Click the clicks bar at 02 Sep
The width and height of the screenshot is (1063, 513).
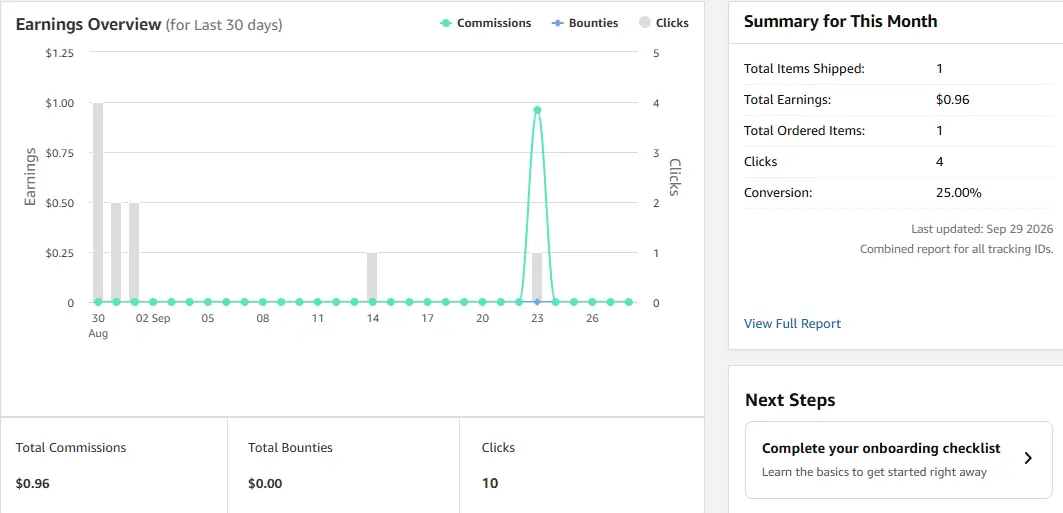(x=134, y=252)
